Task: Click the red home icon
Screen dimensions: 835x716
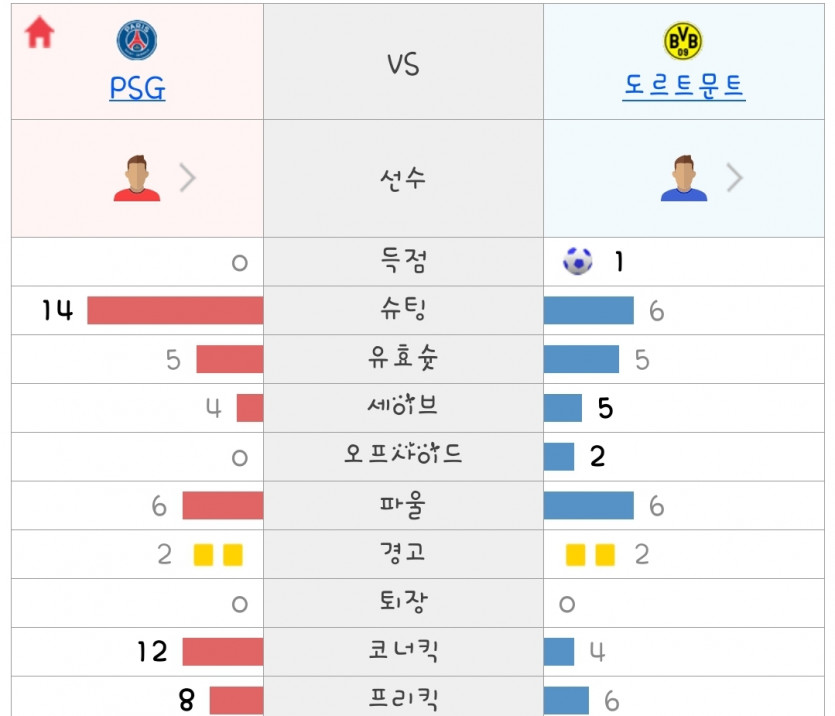Action: (x=39, y=32)
